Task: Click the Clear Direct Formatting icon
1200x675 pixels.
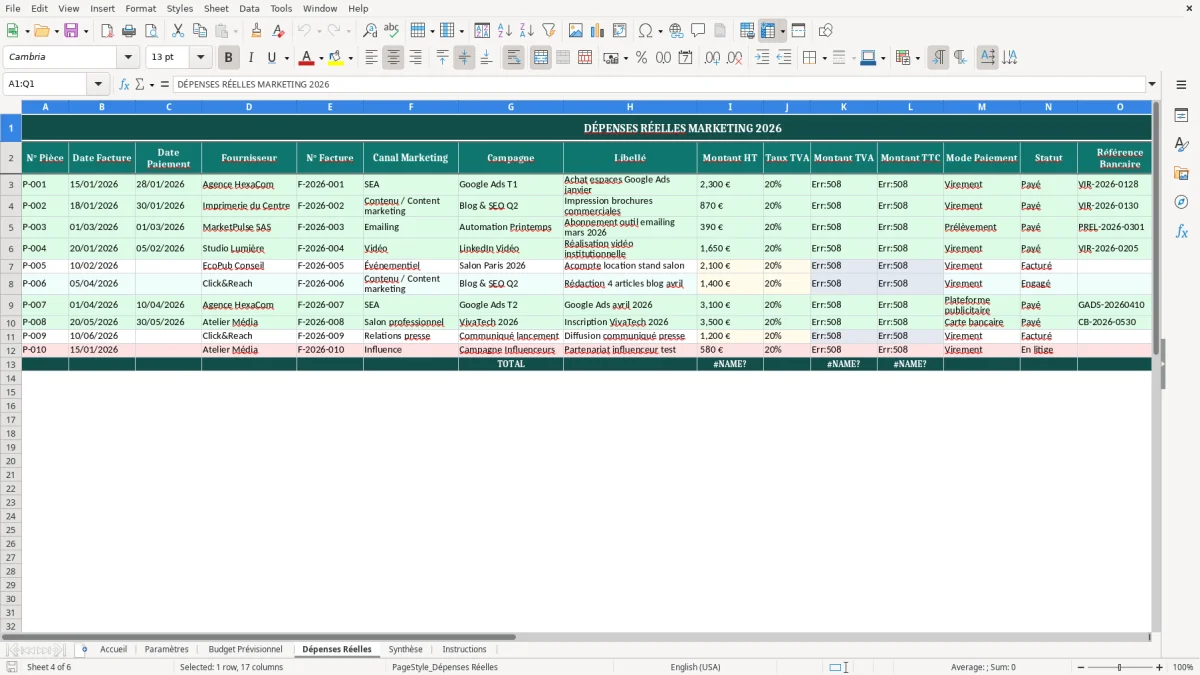Action: click(x=278, y=31)
